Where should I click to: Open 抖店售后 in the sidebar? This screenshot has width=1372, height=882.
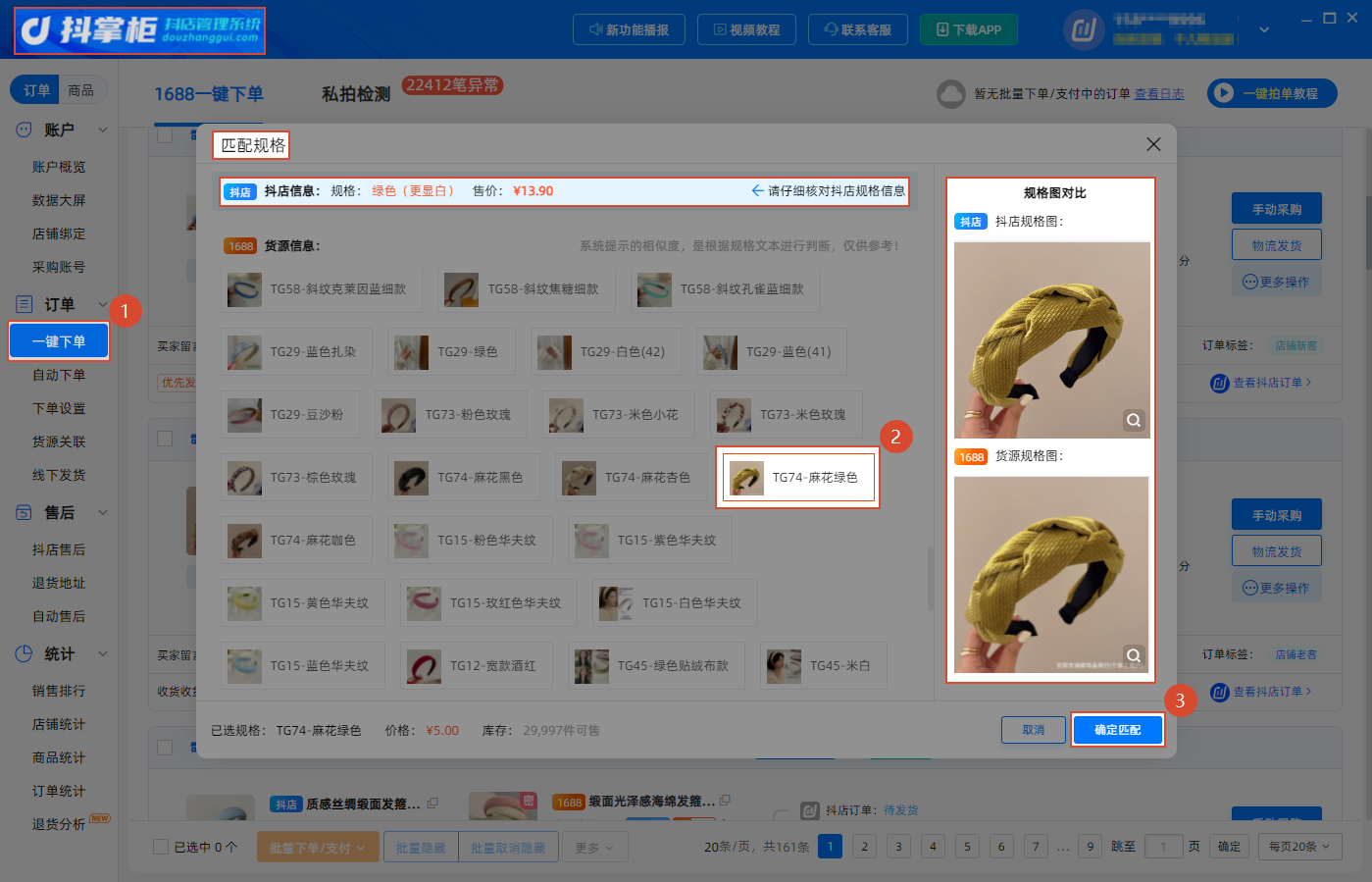[x=59, y=549]
